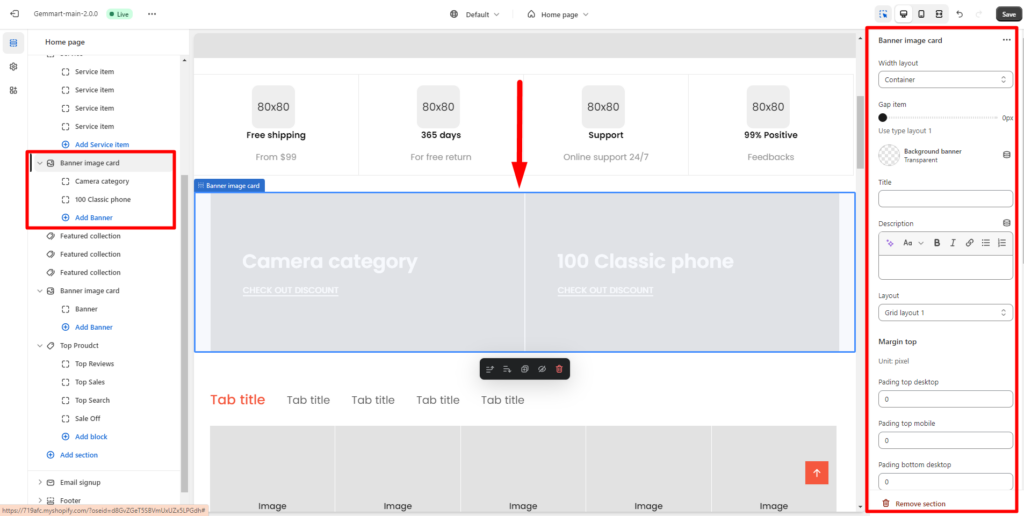The image size is (1024, 516).
Task: Click the Live status badge
Action: [119, 14]
